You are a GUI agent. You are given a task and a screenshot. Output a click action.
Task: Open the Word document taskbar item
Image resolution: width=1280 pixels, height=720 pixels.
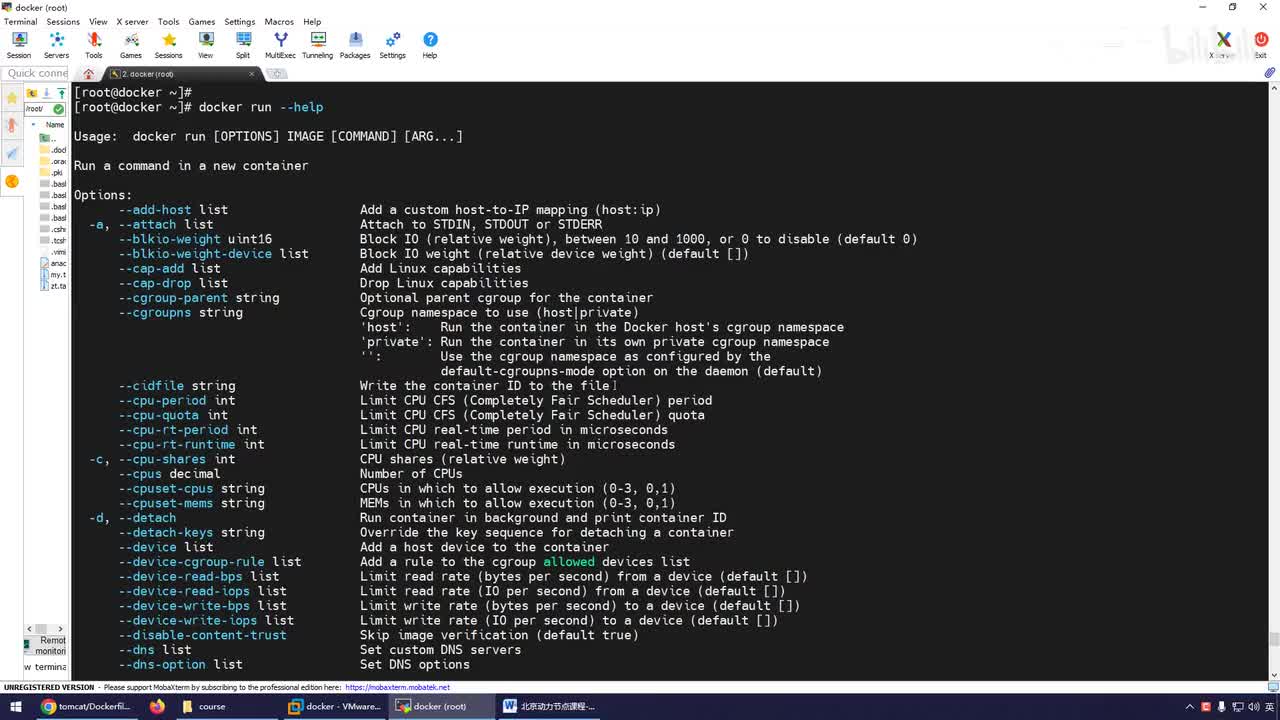(x=548, y=706)
